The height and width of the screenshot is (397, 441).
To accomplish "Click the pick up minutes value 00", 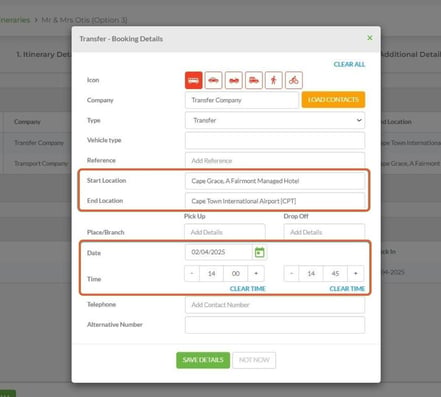I will coord(236,274).
